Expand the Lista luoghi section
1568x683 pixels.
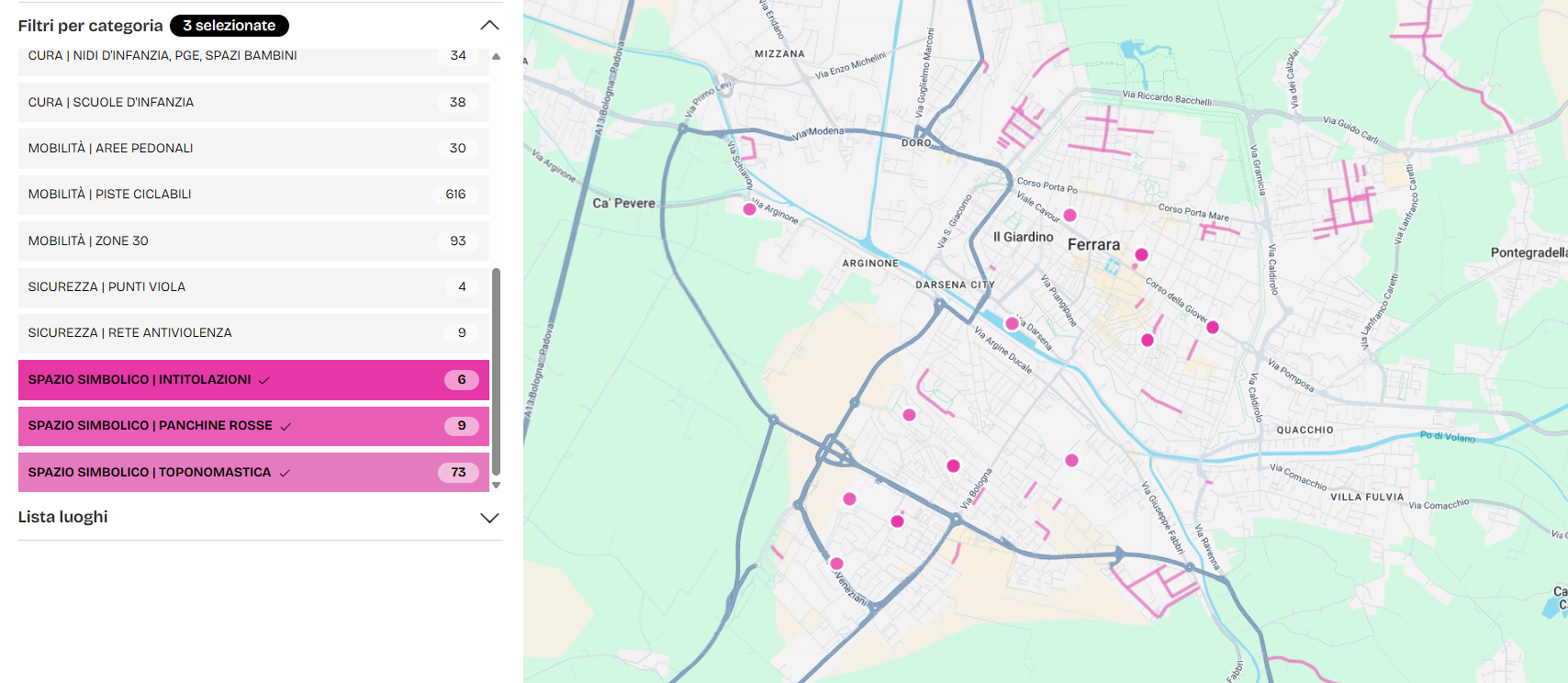pos(490,518)
